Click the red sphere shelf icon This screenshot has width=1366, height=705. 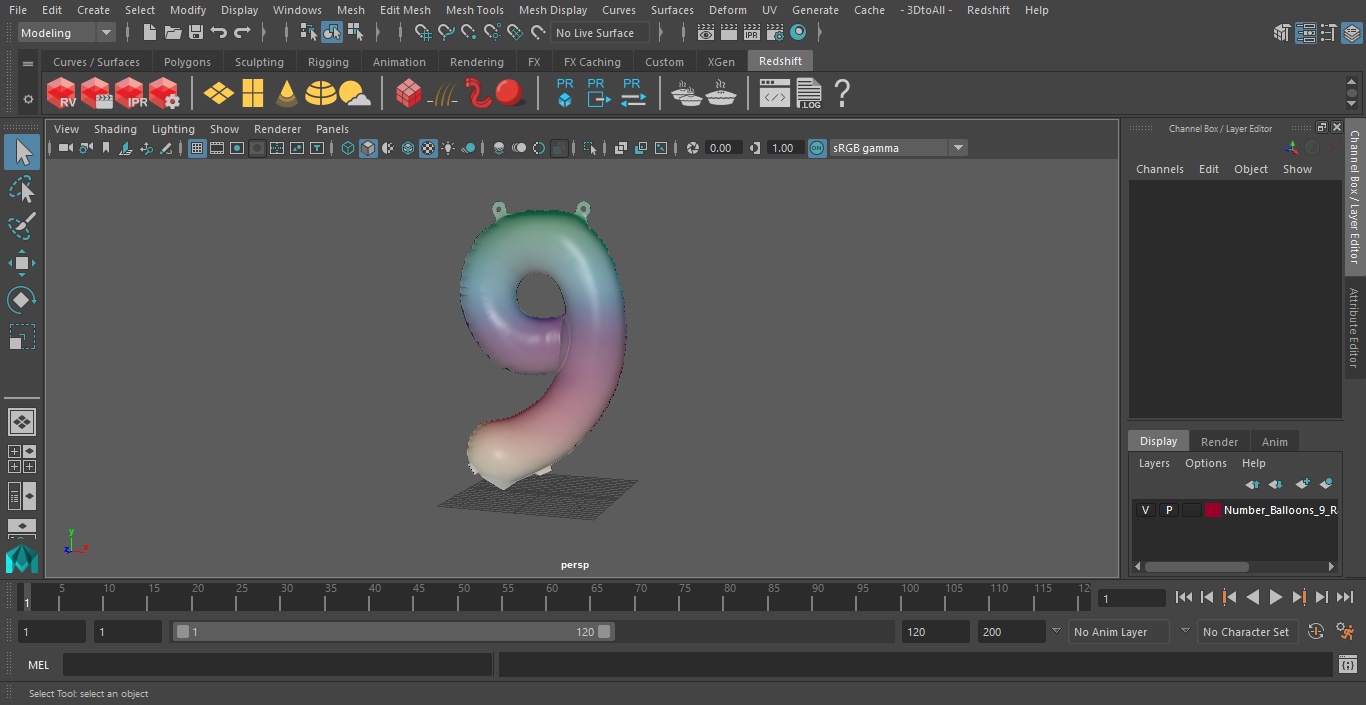[510, 94]
